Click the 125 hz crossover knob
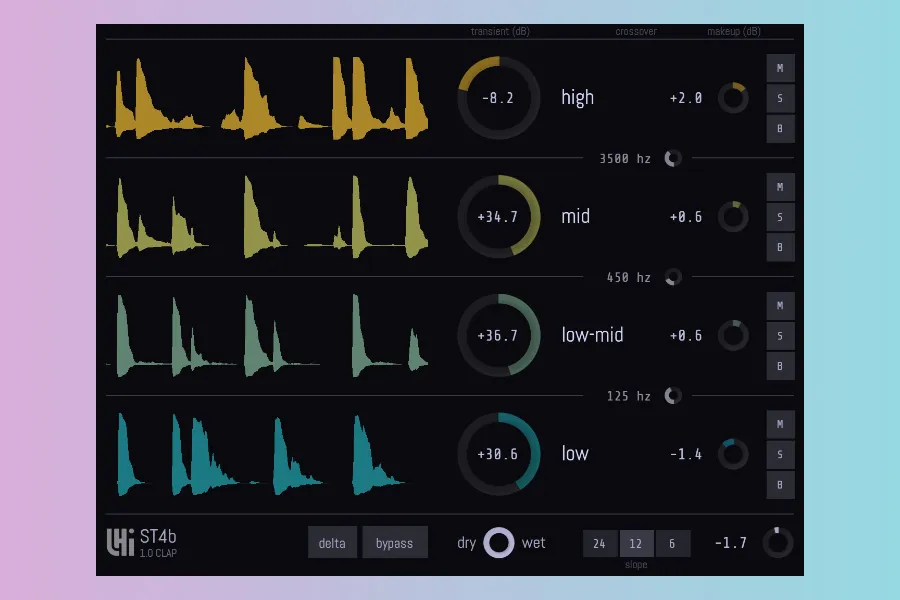Viewport: 900px width, 600px height. tap(673, 396)
